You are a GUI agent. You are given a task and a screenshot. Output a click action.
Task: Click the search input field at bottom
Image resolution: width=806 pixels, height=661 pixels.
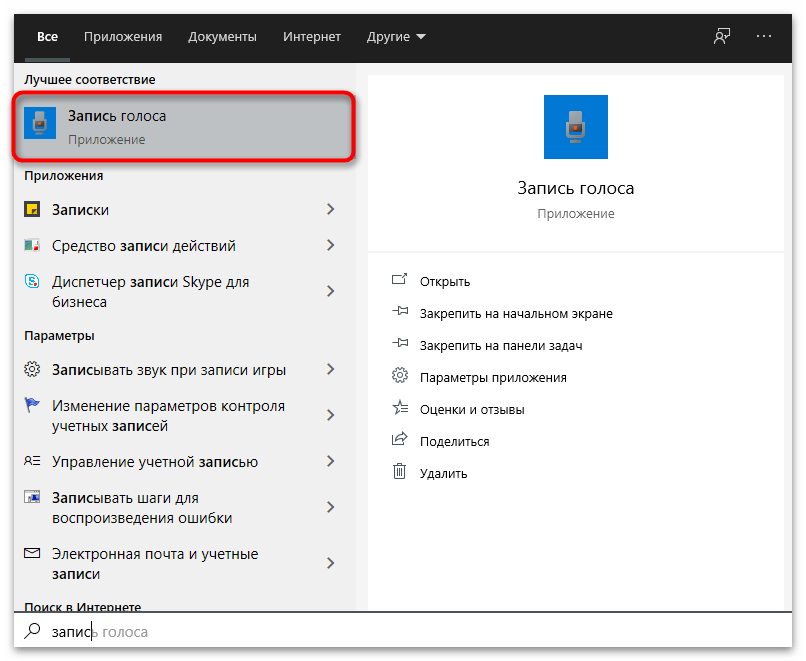400,632
